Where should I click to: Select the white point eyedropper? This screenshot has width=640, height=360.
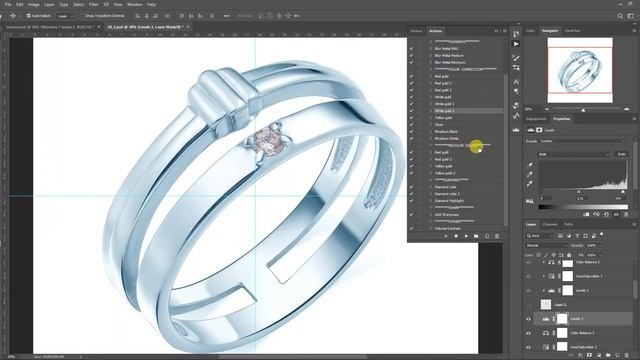pyautogui.click(x=530, y=184)
